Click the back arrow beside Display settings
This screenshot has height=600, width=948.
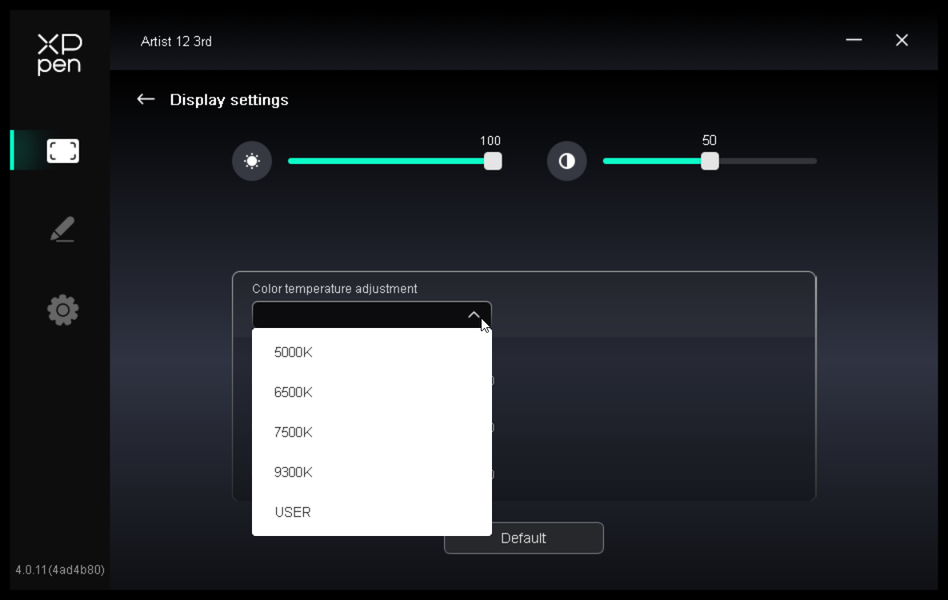(146, 99)
